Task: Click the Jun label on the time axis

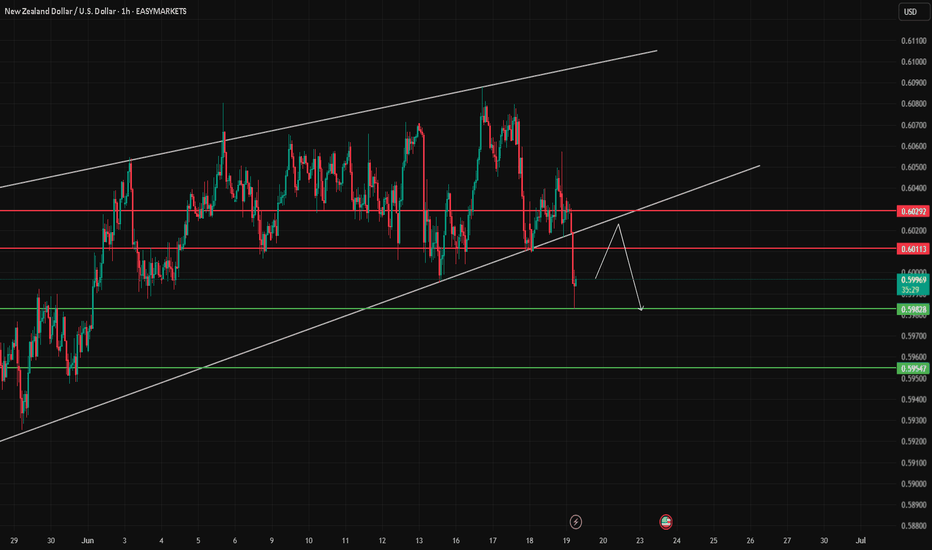Action: point(88,540)
